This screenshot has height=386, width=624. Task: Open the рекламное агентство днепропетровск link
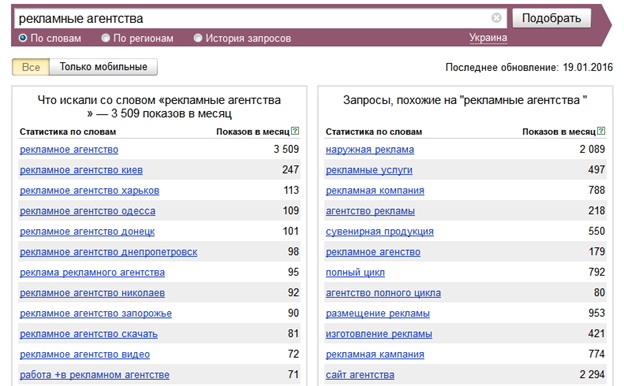pyautogui.click(x=109, y=252)
